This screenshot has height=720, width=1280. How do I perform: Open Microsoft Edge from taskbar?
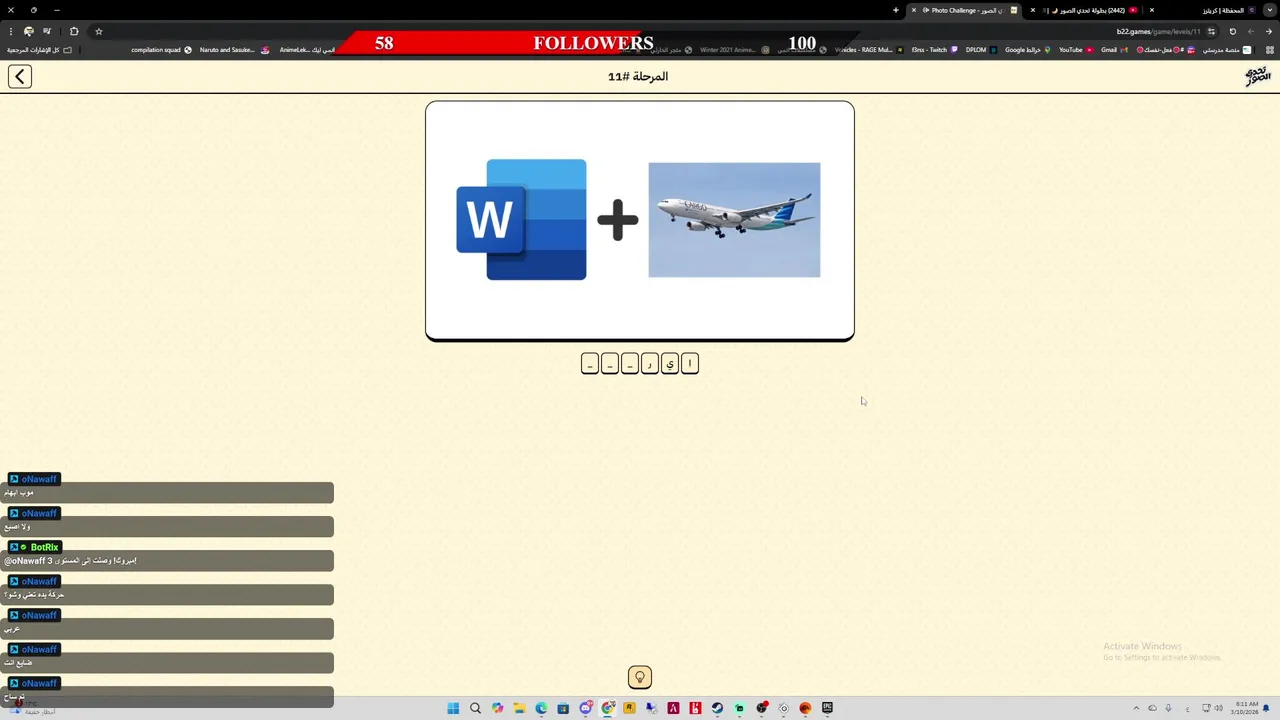point(541,708)
